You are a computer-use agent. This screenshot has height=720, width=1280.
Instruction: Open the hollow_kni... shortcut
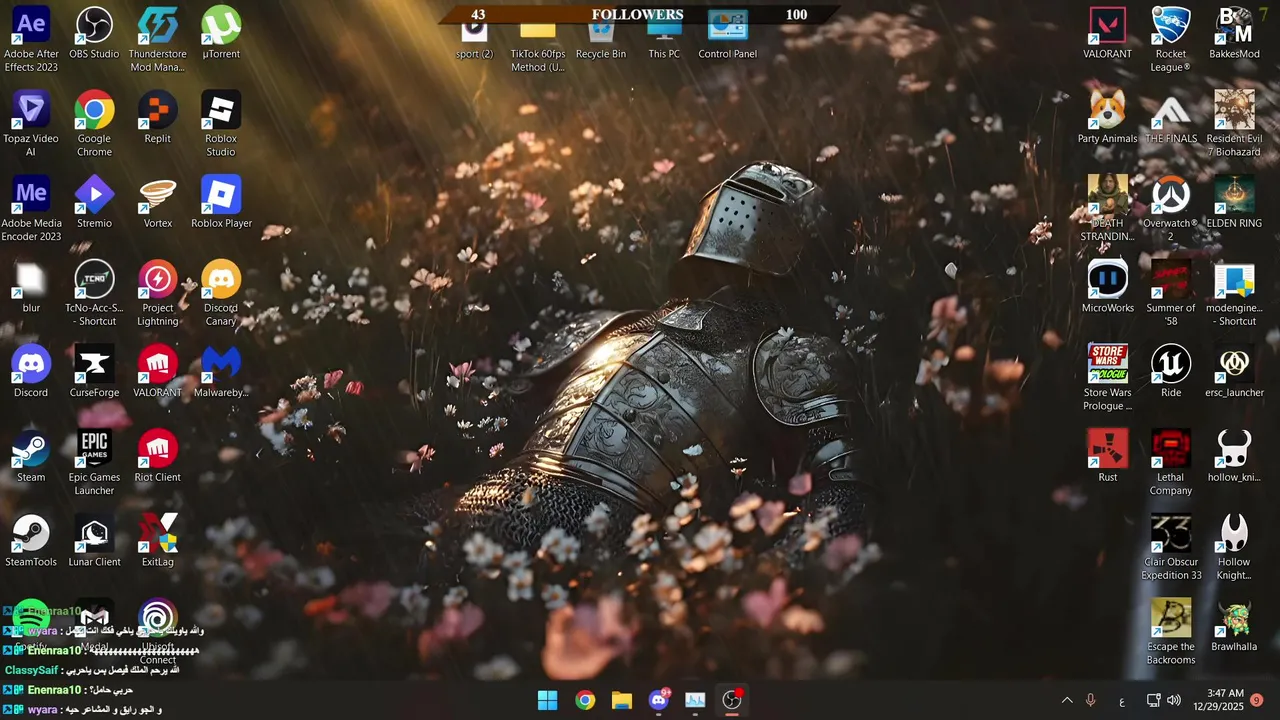[x=1234, y=458]
